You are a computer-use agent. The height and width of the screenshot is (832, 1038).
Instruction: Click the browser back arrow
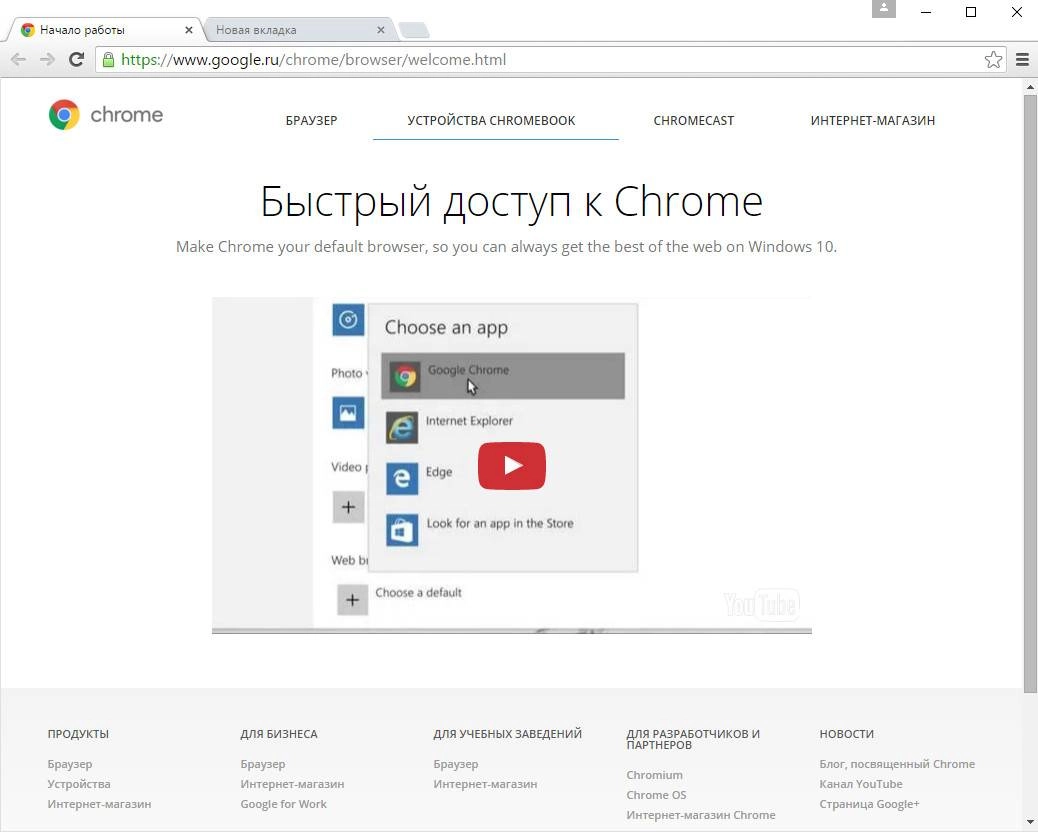[19, 60]
